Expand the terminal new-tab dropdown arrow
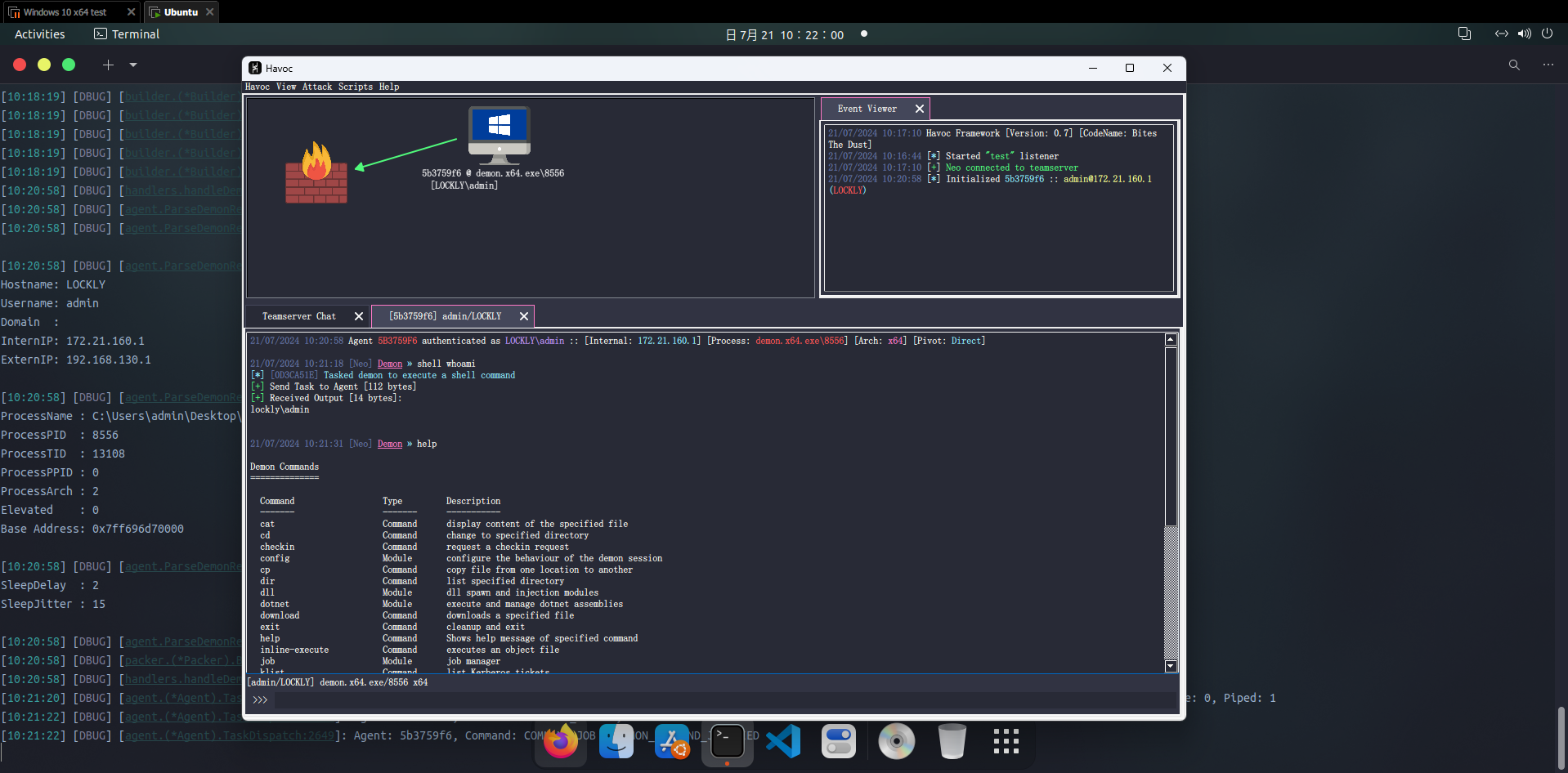The height and width of the screenshot is (773, 1568). 133,65
